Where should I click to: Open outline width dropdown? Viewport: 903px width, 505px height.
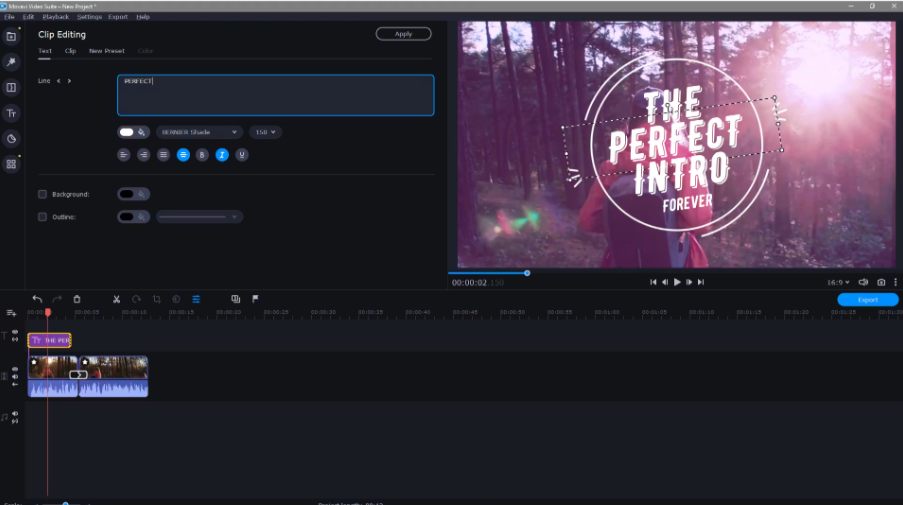[199, 217]
